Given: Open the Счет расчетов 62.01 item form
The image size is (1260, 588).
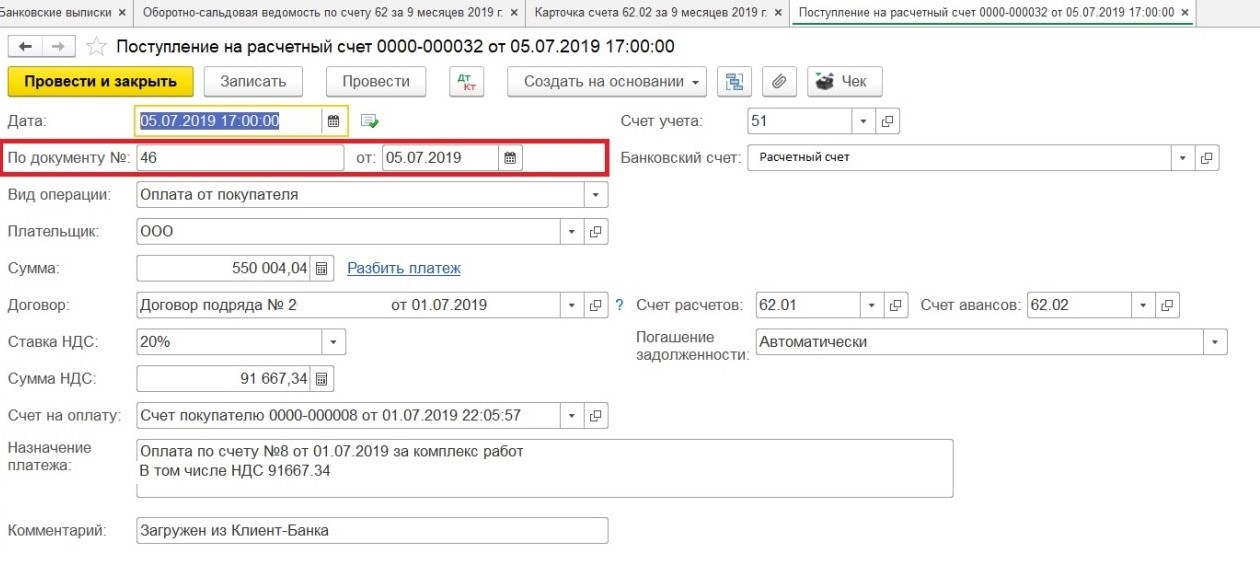Looking at the screenshot, I should click(x=897, y=305).
